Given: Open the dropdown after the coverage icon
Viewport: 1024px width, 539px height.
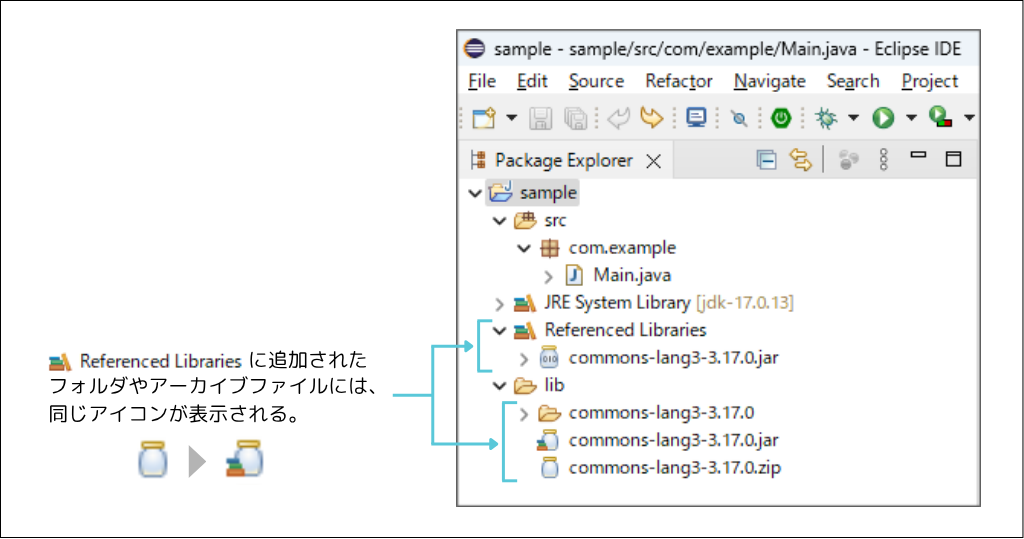Looking at the screenshot, I should (969, 118).
